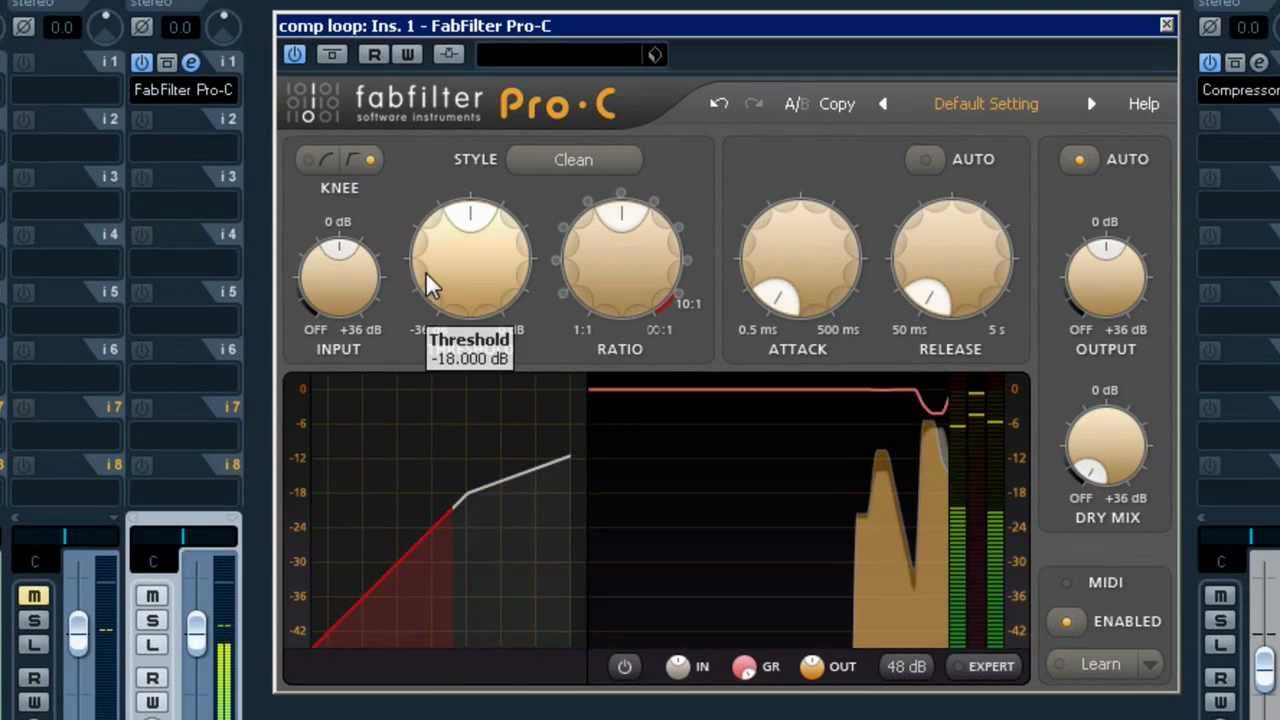1280x720 pixels.
Task: Mute the left mixer channel with yellow M
Action: (34, 597)
